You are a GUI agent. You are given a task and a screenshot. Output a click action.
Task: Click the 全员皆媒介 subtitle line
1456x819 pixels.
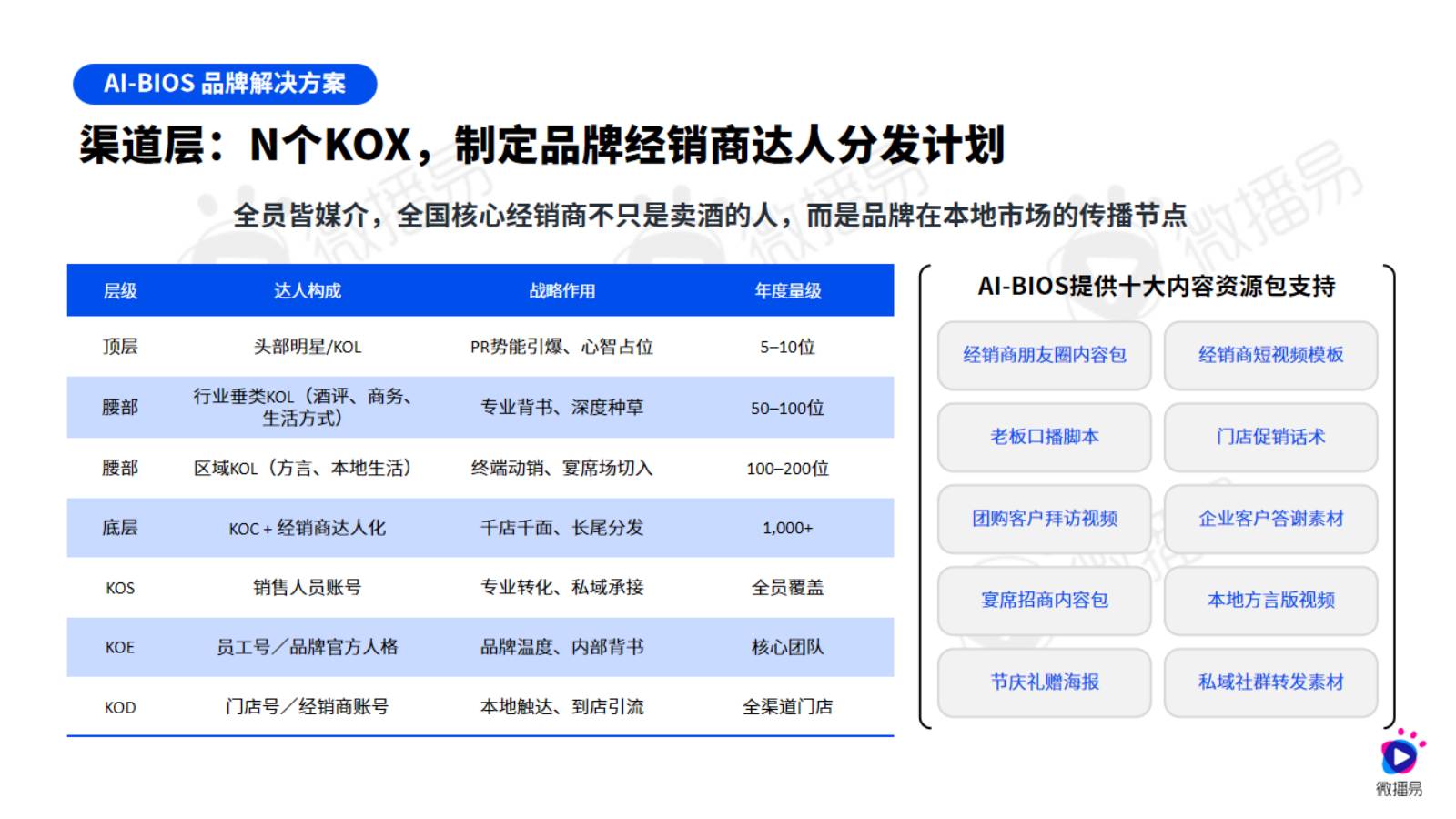710,216
